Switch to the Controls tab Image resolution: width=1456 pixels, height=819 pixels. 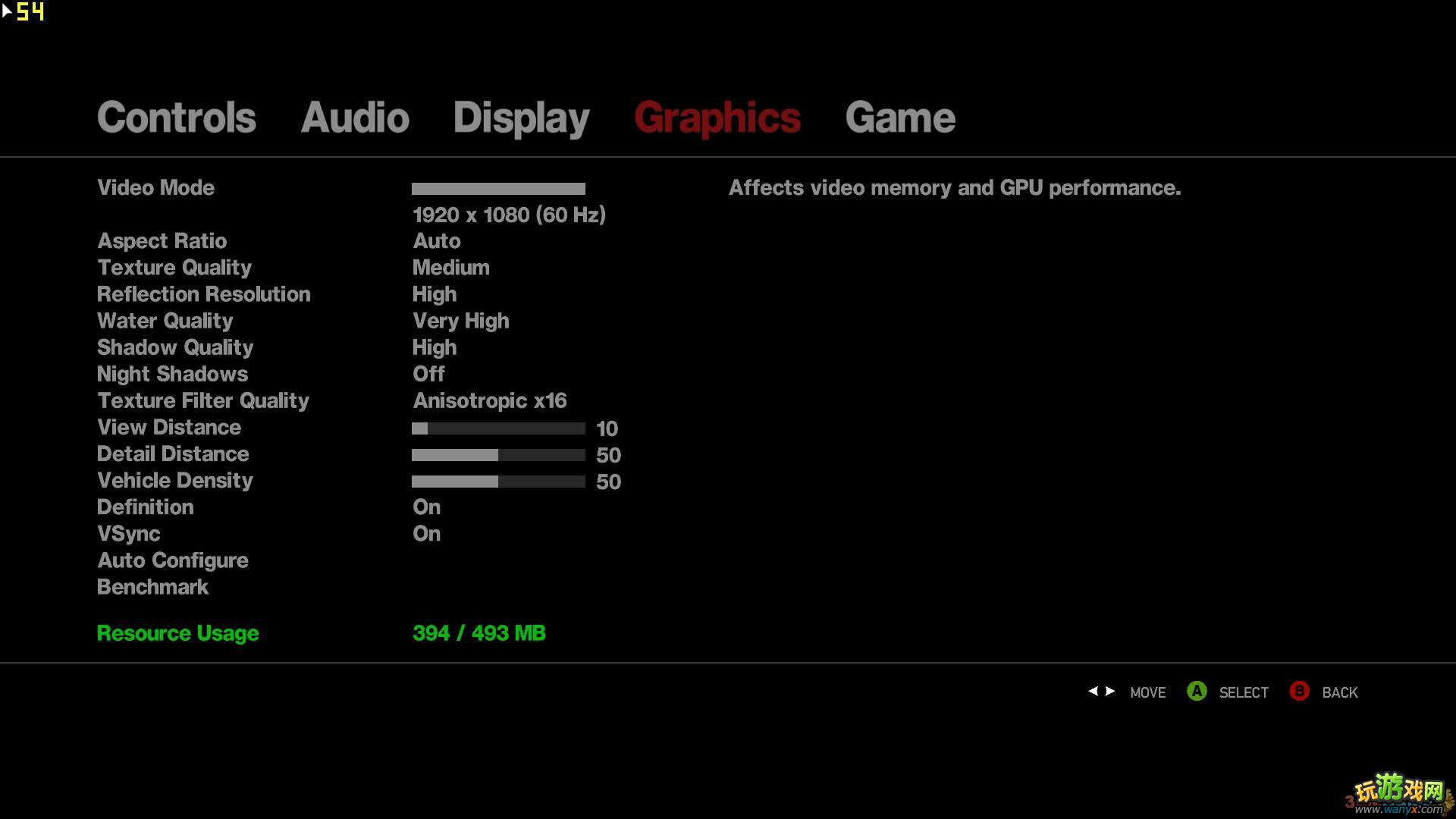tap(177, 116)
